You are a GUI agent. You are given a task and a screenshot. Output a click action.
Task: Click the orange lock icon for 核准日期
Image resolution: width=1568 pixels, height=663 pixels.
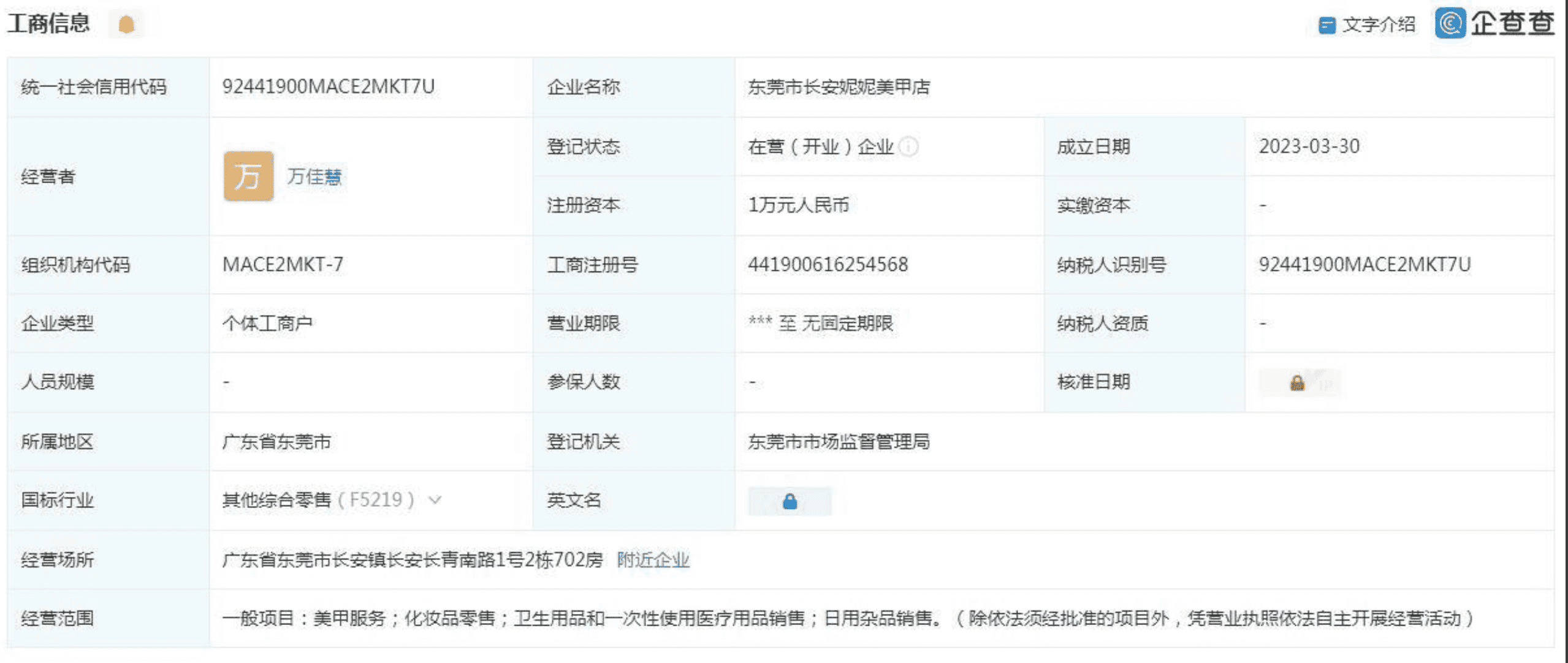pyautogui.click(x=1297, y=383)
